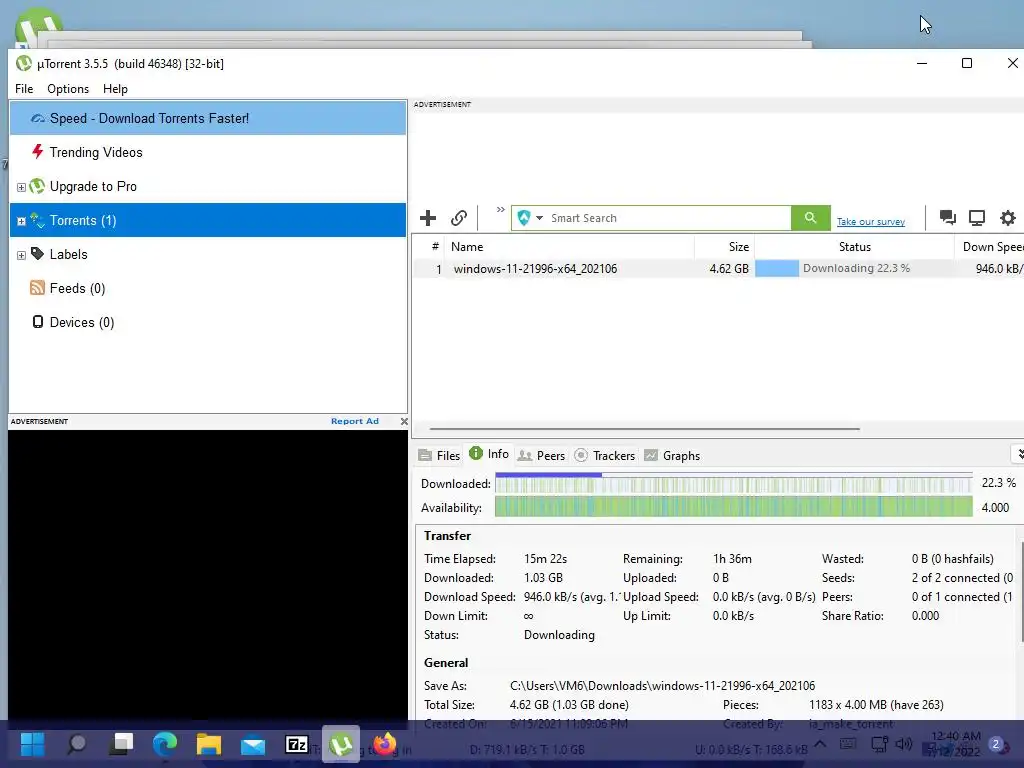Open the Help menu
This screenshot has width=1024, height=768.
coord(115,89)
